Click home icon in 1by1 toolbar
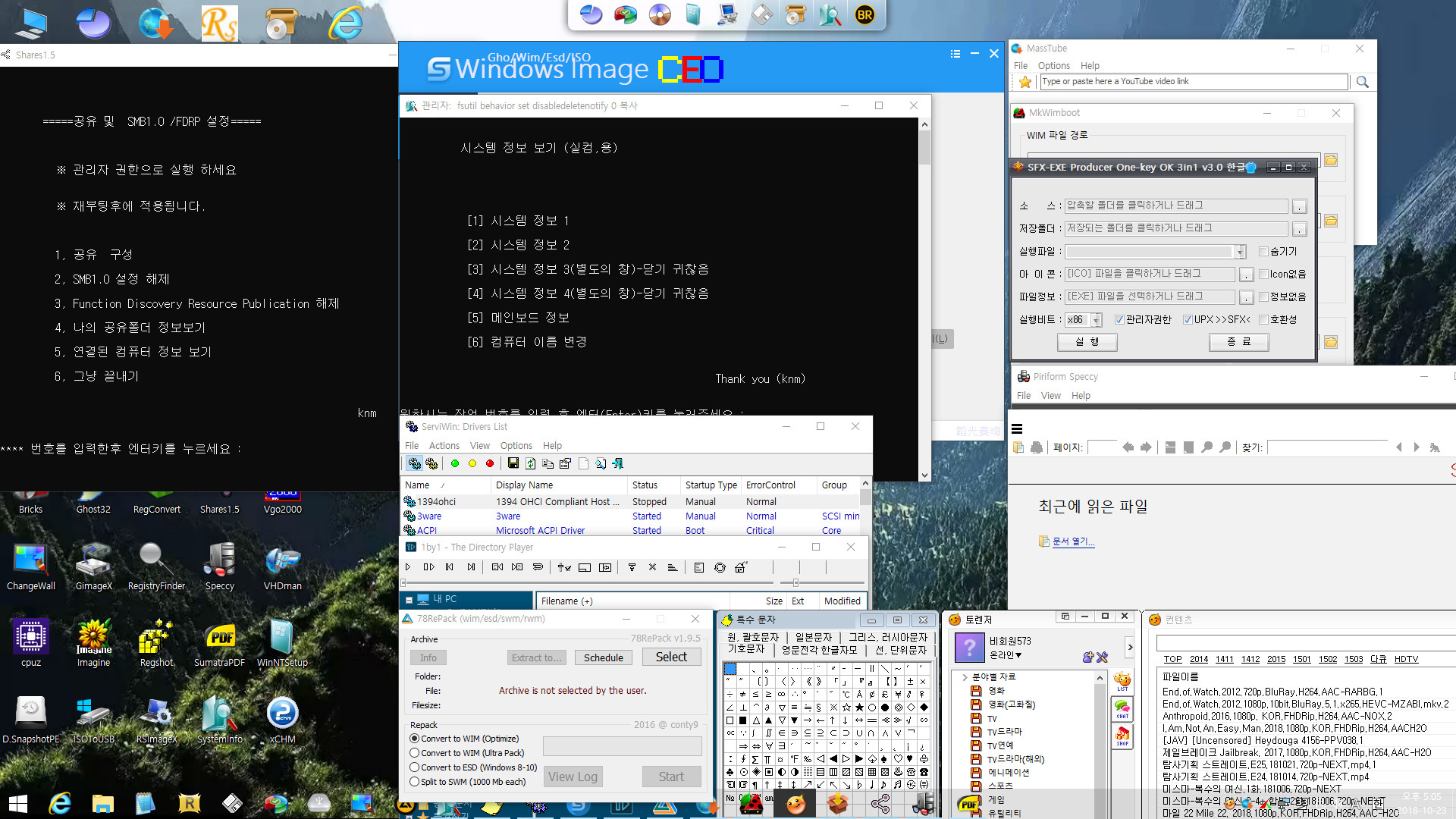Viewport: 1456px width, 819px height. coord(741,567)
